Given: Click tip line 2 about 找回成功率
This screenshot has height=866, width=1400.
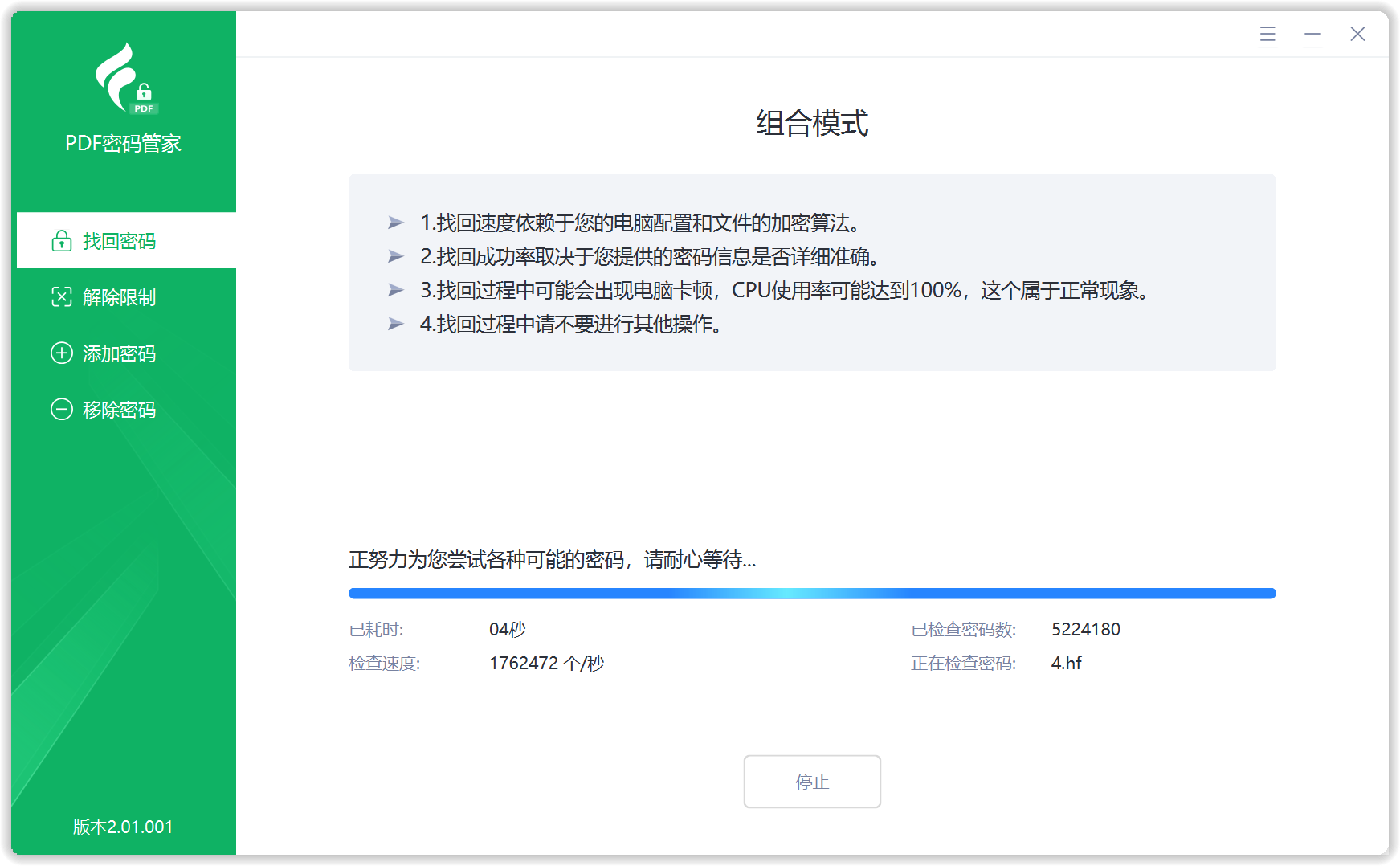Looking at the screenshot, I should click(x=650, y=256).
